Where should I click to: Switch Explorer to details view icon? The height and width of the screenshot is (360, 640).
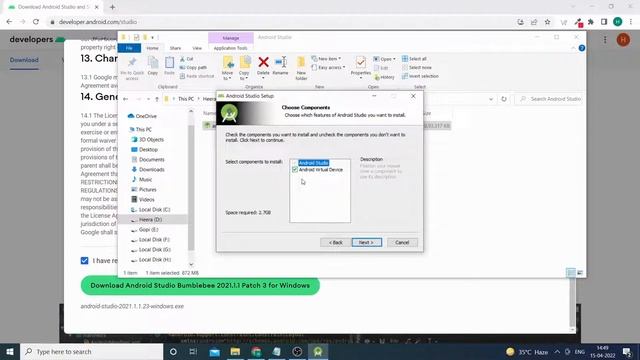[x=571, y=273]
